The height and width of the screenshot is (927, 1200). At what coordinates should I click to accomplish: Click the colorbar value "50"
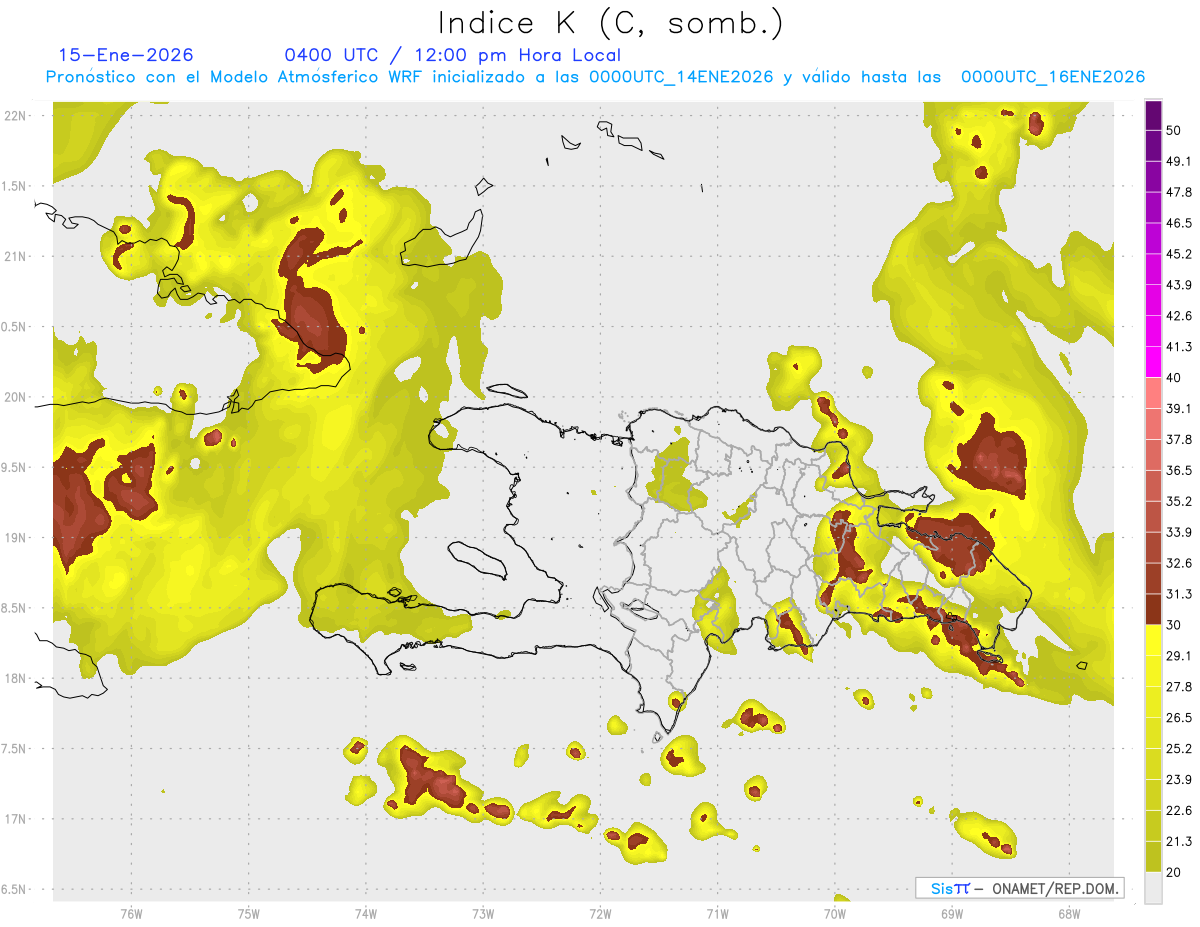[x=1174, y=131]
